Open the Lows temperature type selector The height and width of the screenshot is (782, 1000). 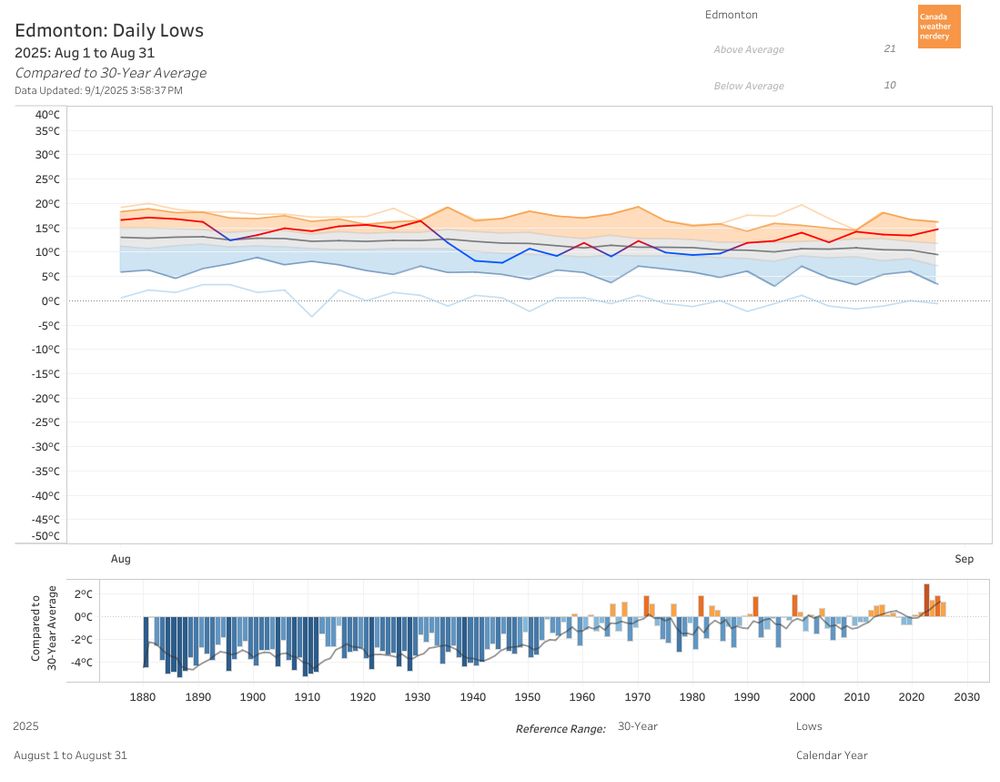coord(809,726)
